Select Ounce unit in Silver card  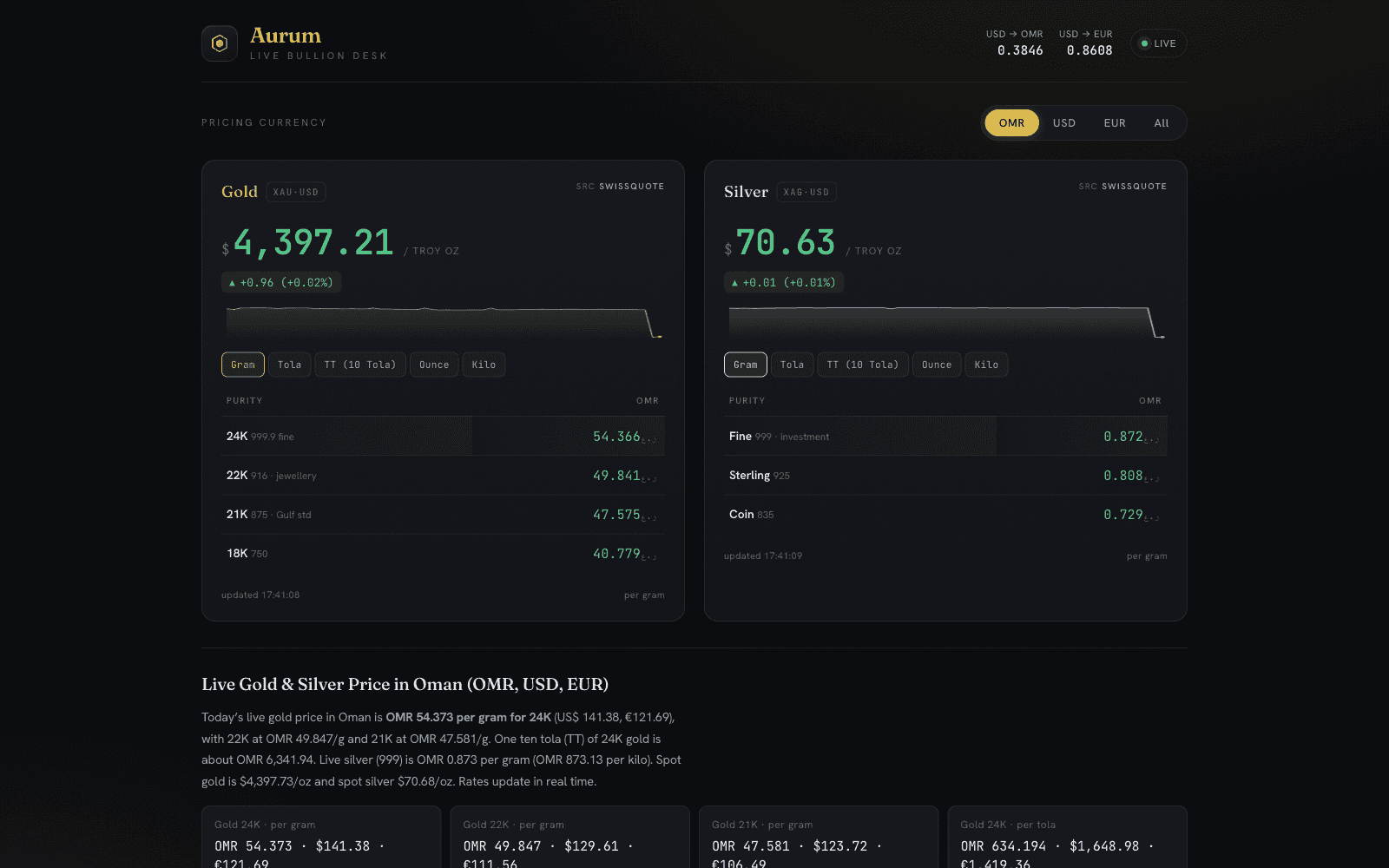[x=937, y=365]
